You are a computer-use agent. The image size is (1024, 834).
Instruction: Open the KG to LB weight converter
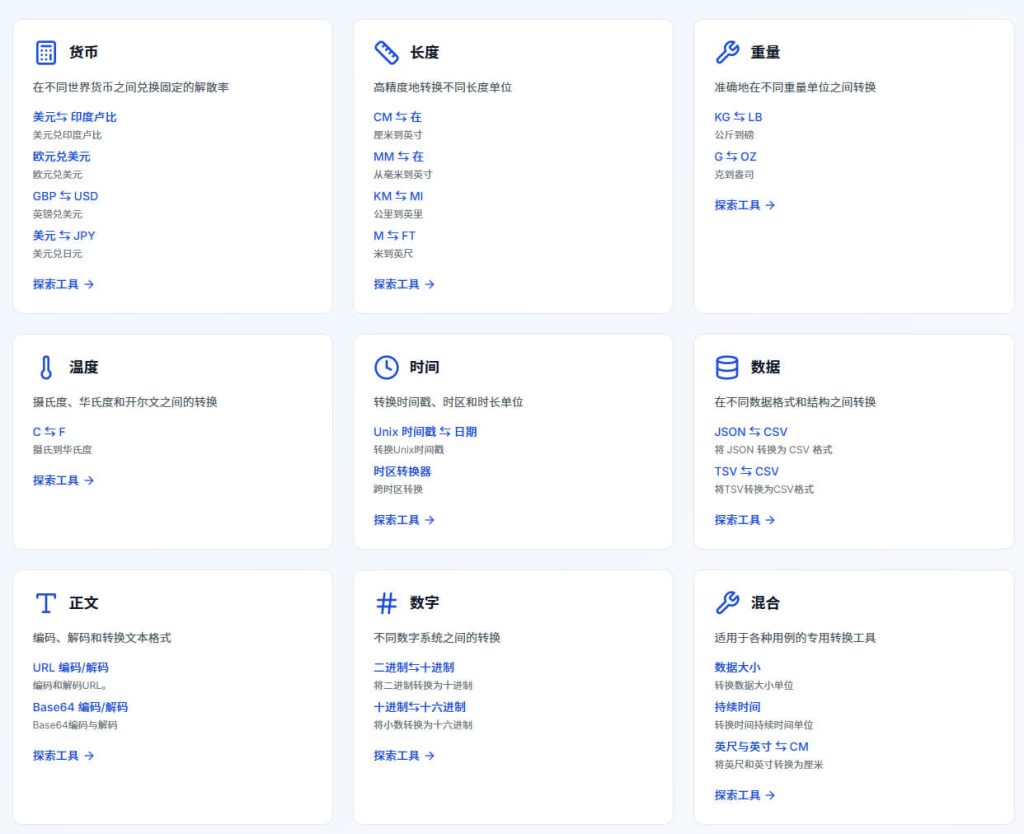click(x=738, y=117)
